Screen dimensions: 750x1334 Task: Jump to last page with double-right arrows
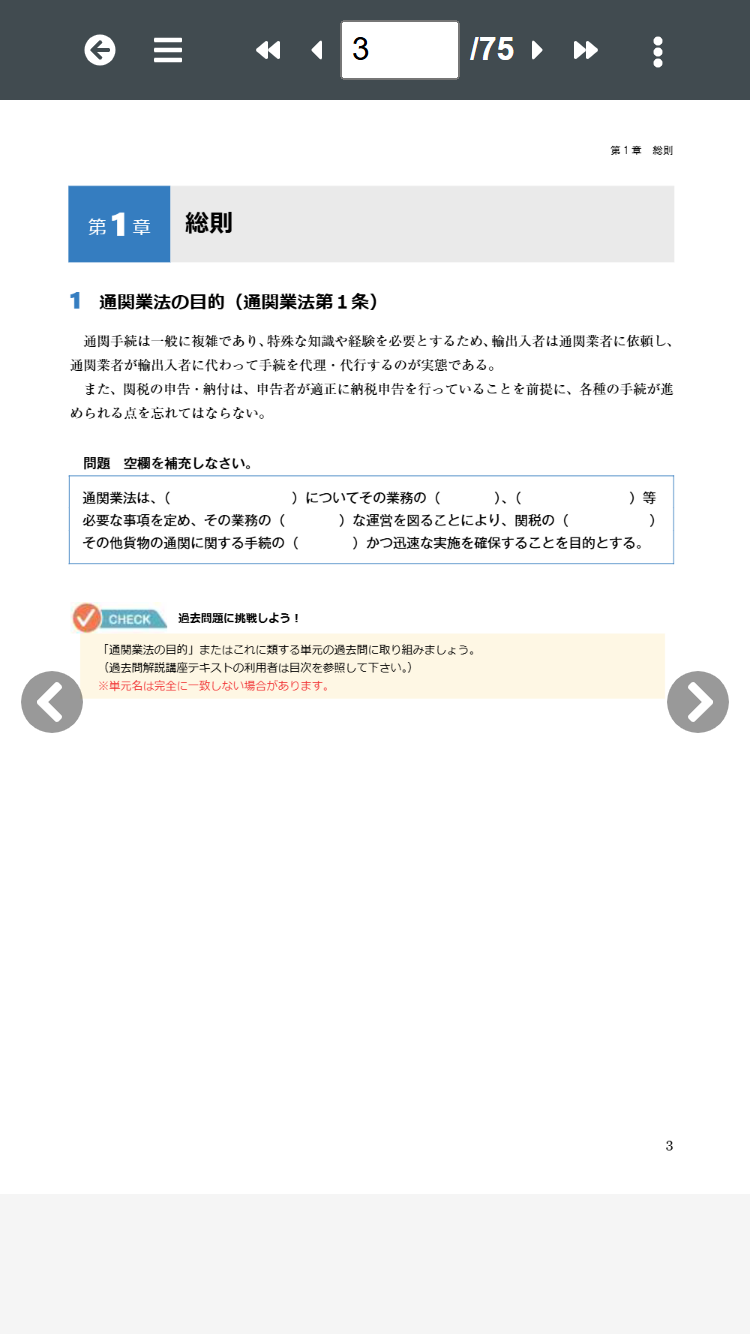[x=586, y=50]
